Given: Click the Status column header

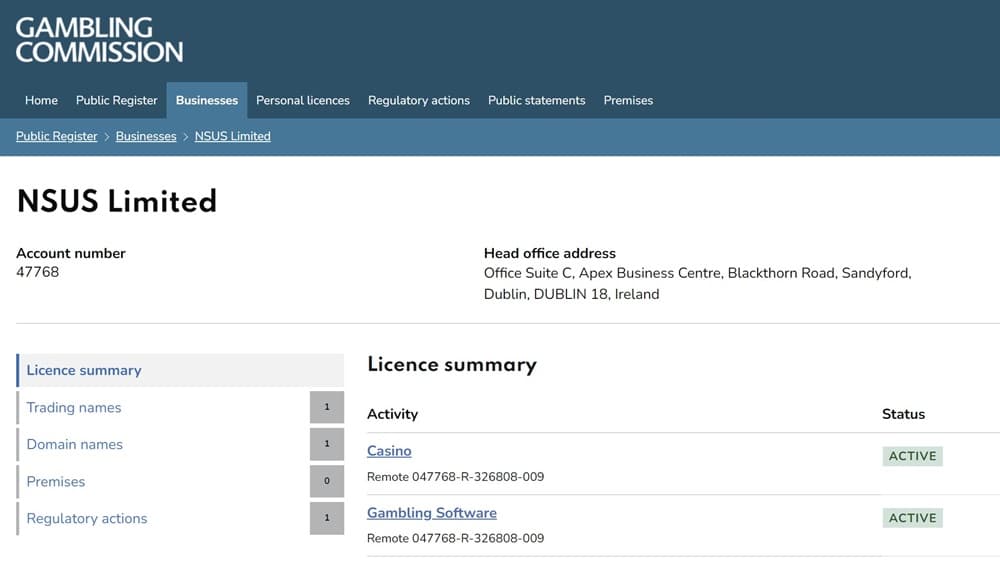Looking at the screenshot, I should (x=903, y=414).
